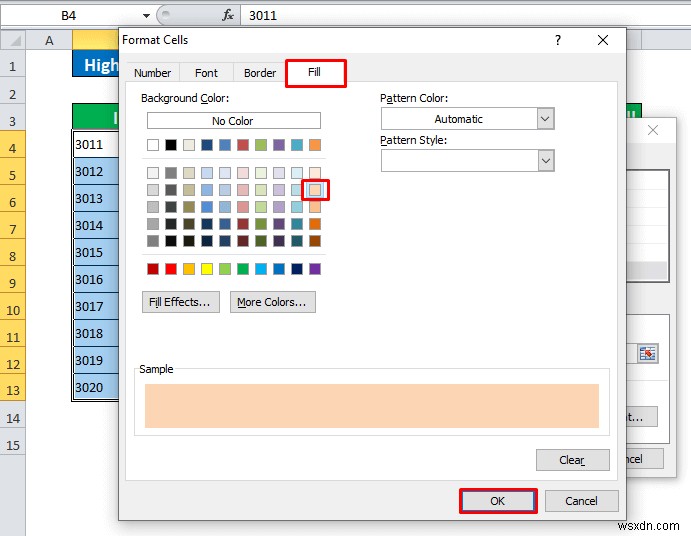This screenshot has height=536, width=691.
Task: Pick the darkest brown swatch in the bottom theme row
Action: (315, 241)
